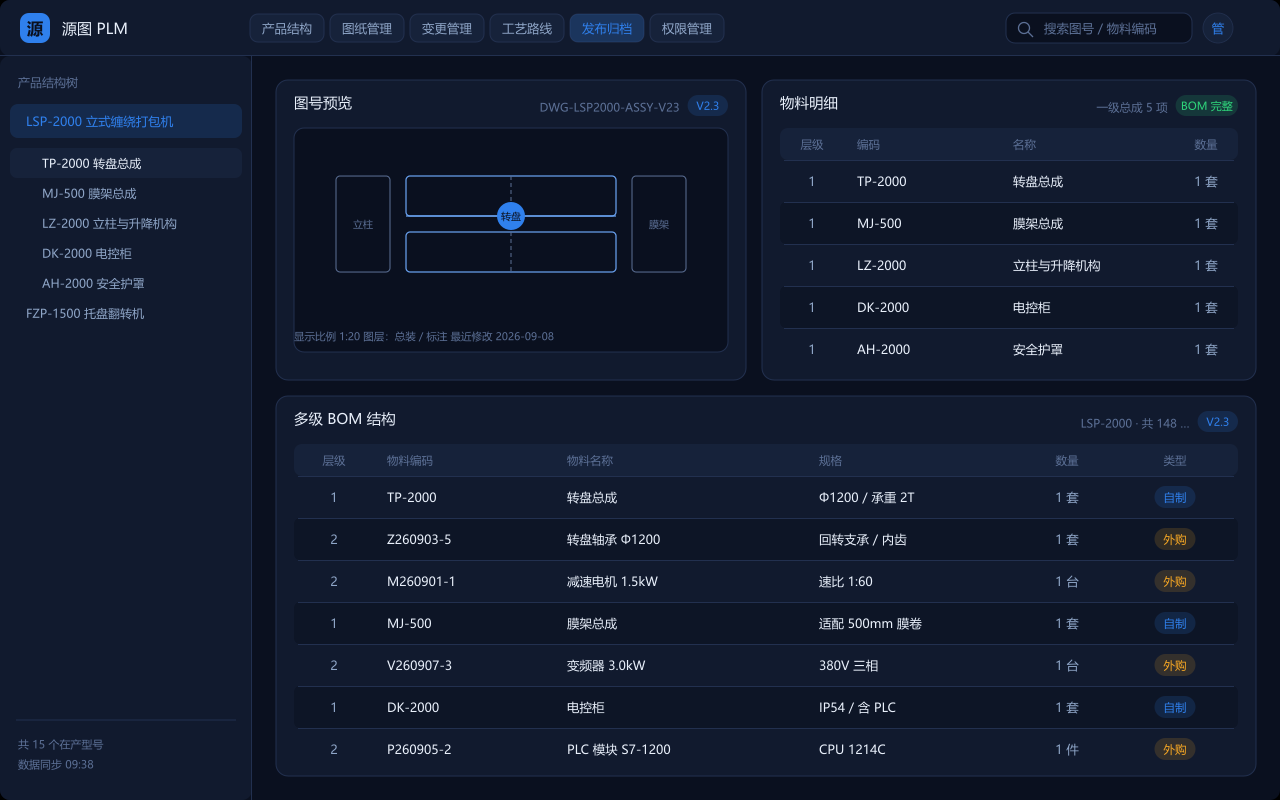Select MJ-500 膜架总成 tree node
The height and width of the screenshot is (800, 1280).
[126, 193]
